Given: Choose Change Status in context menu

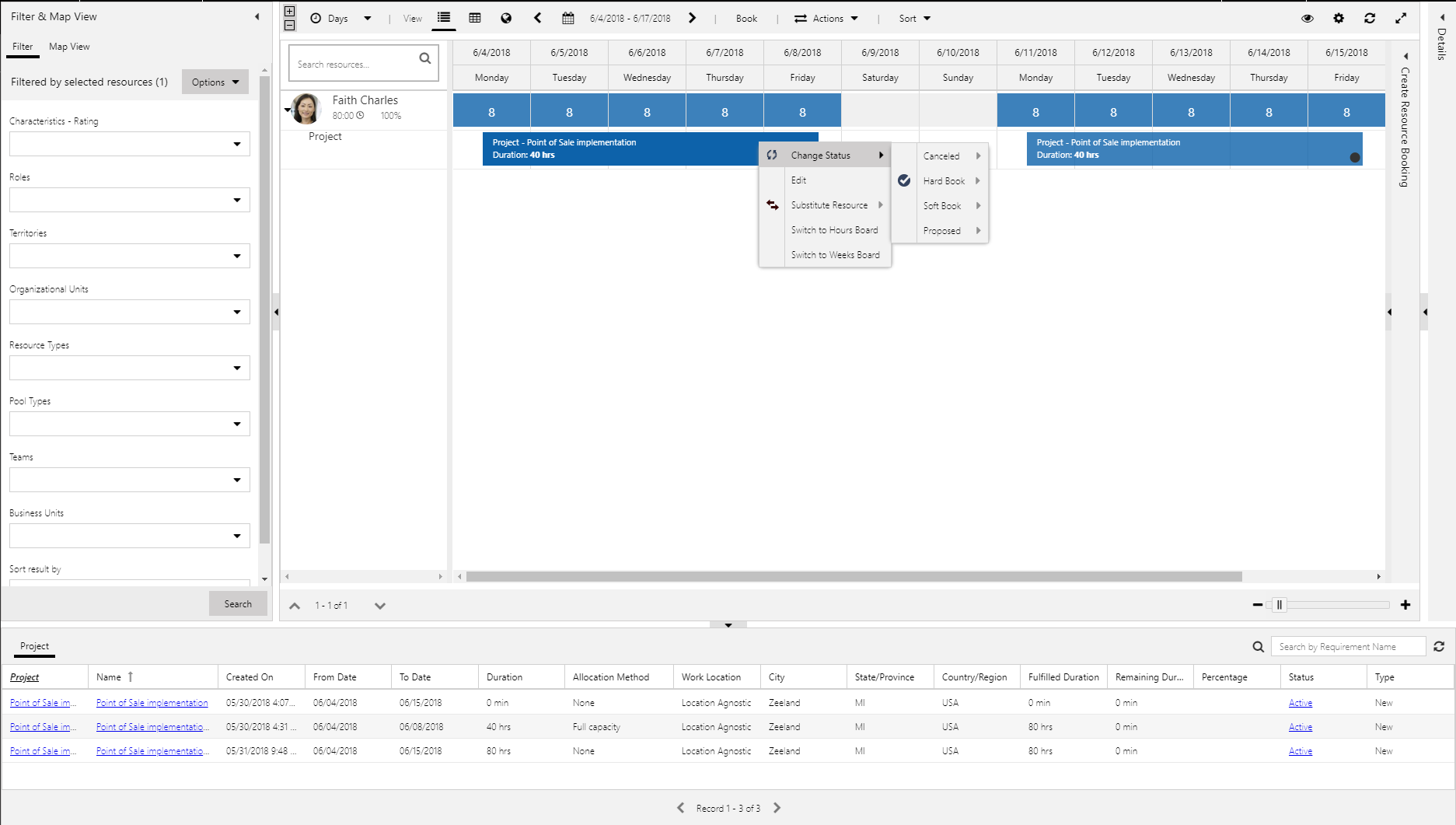Looking at the screenshot, I should pyautogui.click(x=825, y=156).
